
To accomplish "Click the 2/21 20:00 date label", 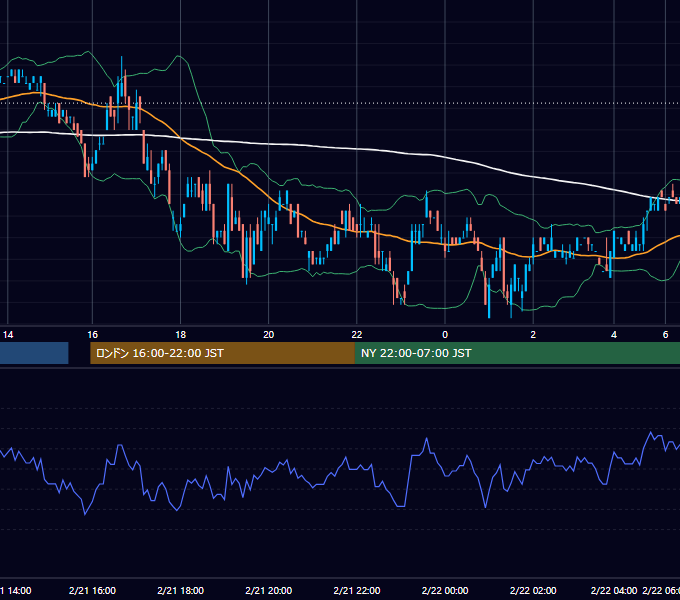I will tap(268, 590).
